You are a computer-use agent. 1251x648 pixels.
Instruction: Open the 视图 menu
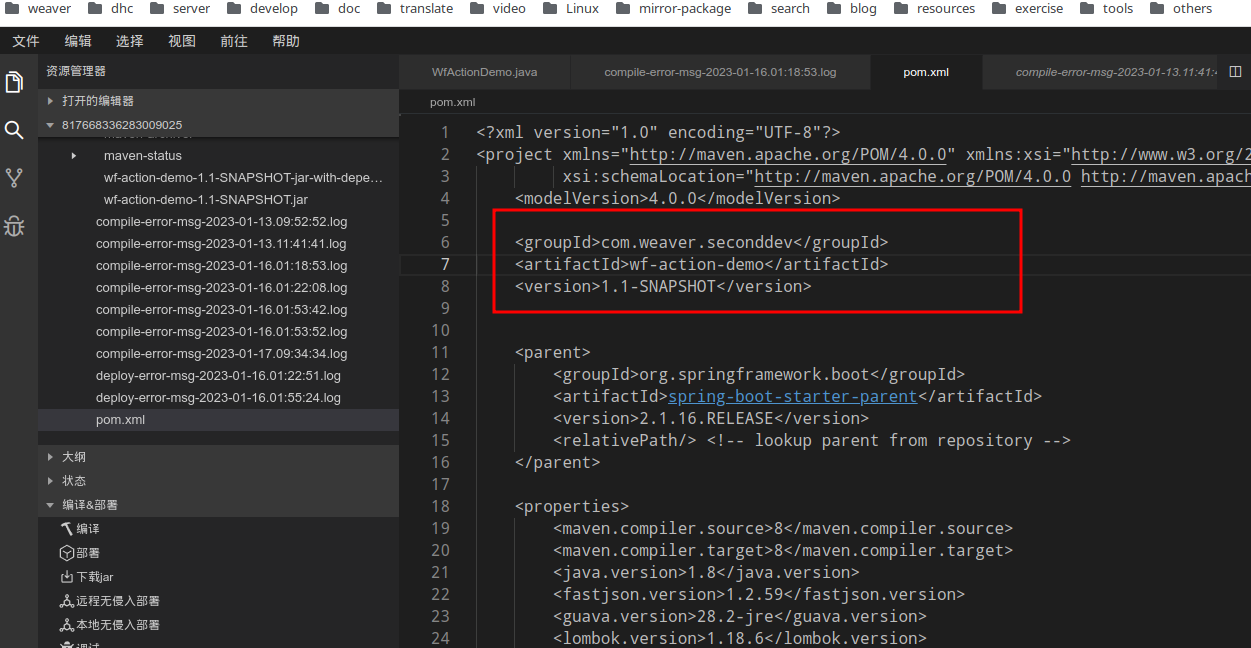tap(182, 41)
